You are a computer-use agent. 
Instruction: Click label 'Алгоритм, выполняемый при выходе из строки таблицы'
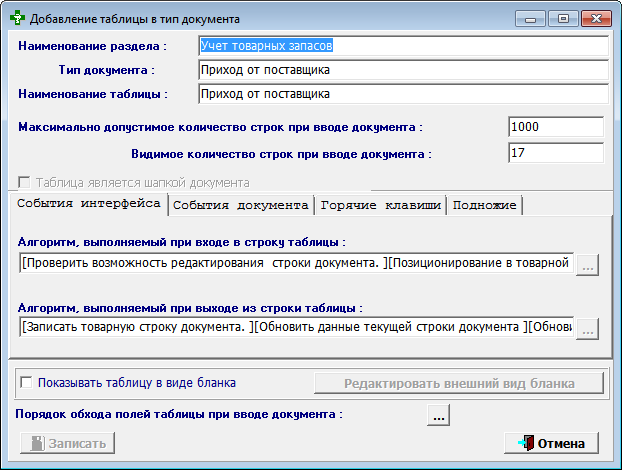pyautogui.click(x=190, y=308)
